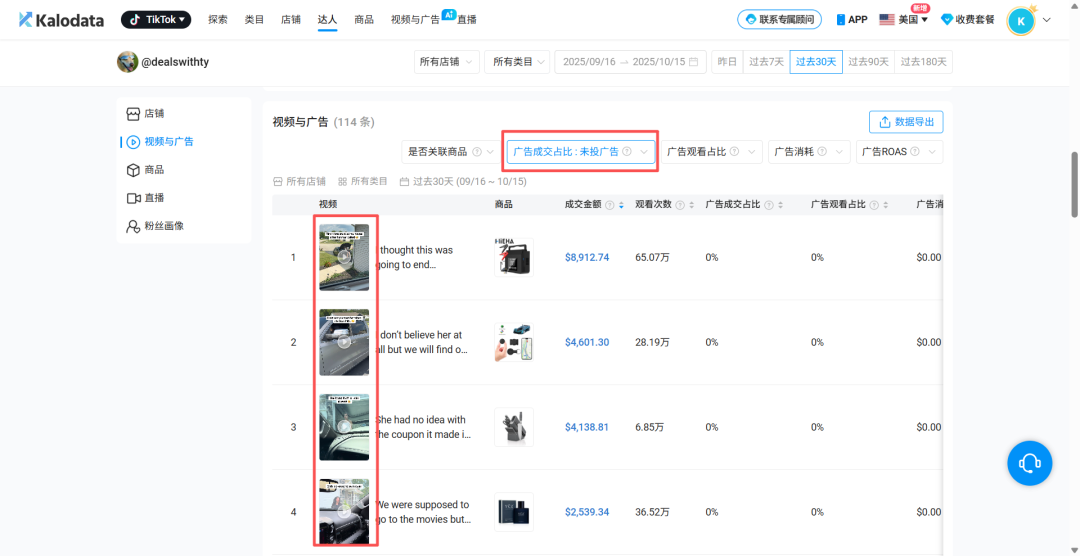Select the 过去7天 time range

pyautogui.click(x=765, y=62)
